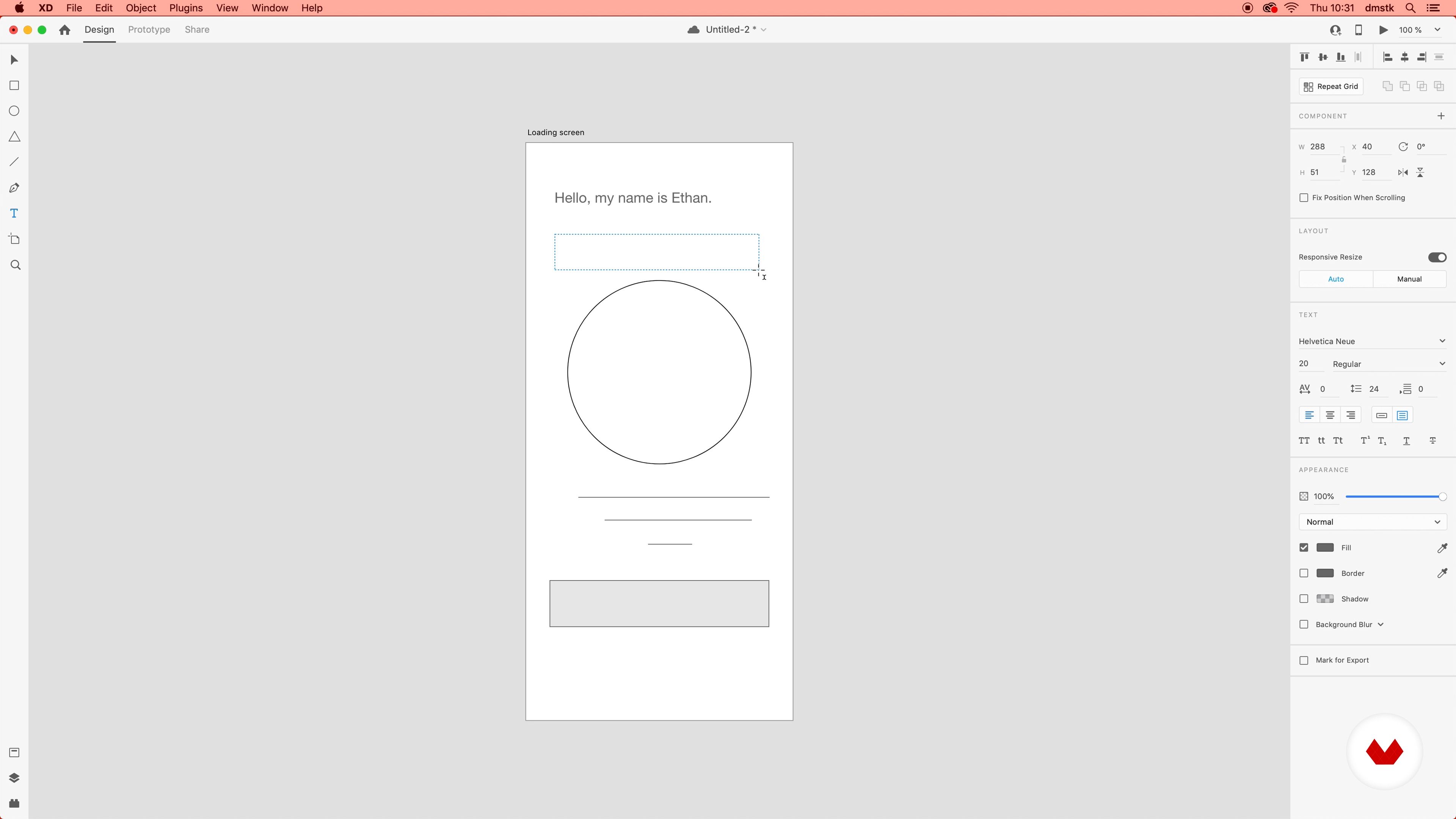Select center text alignment
Screen dimensions: 1456x819
pyautogui.click(x=1330, y=415)
